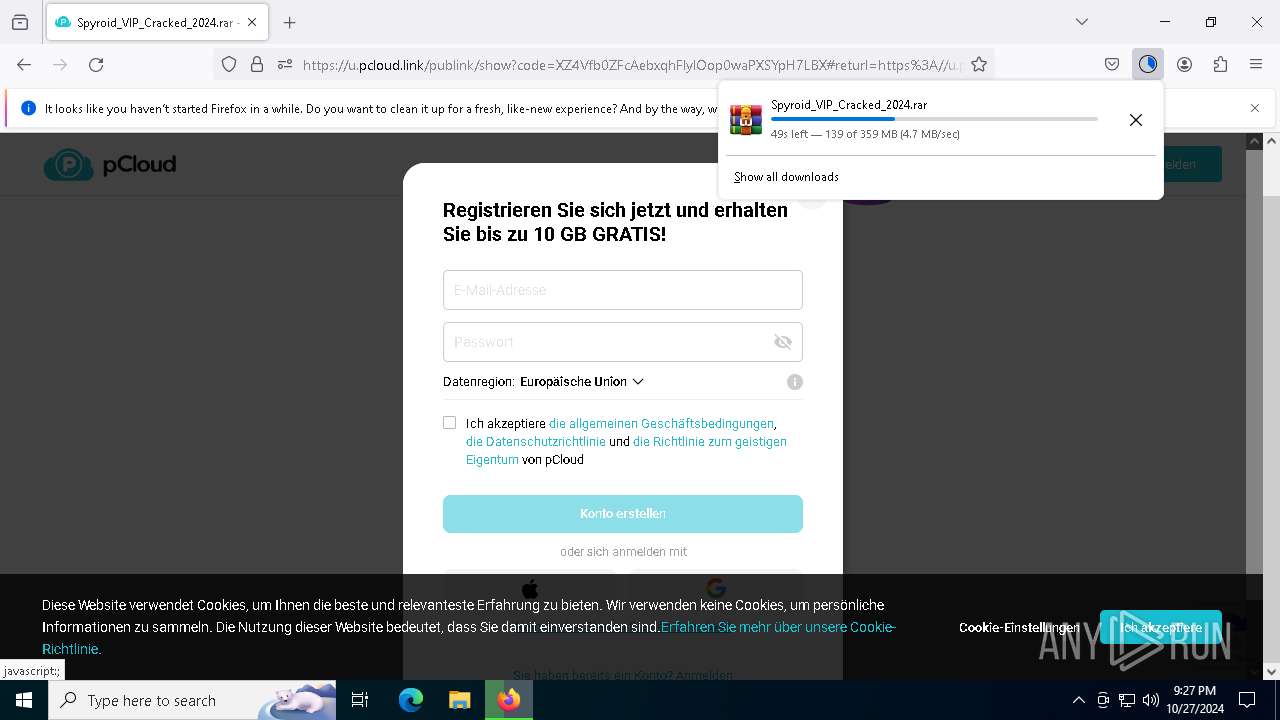Screen dimensions: 1280x720
Task: Click the pCloud logo
Action: click(110, 164)
